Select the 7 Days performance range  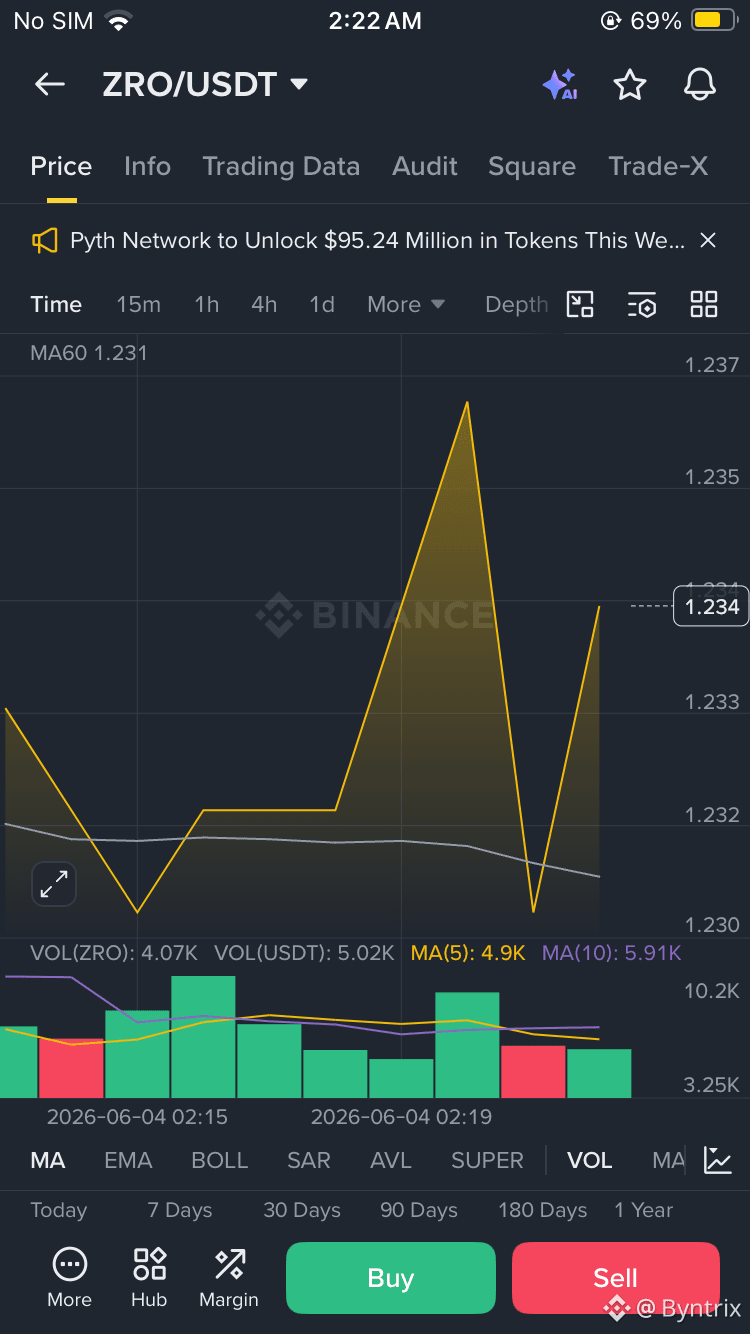[x=180, y=1210]
